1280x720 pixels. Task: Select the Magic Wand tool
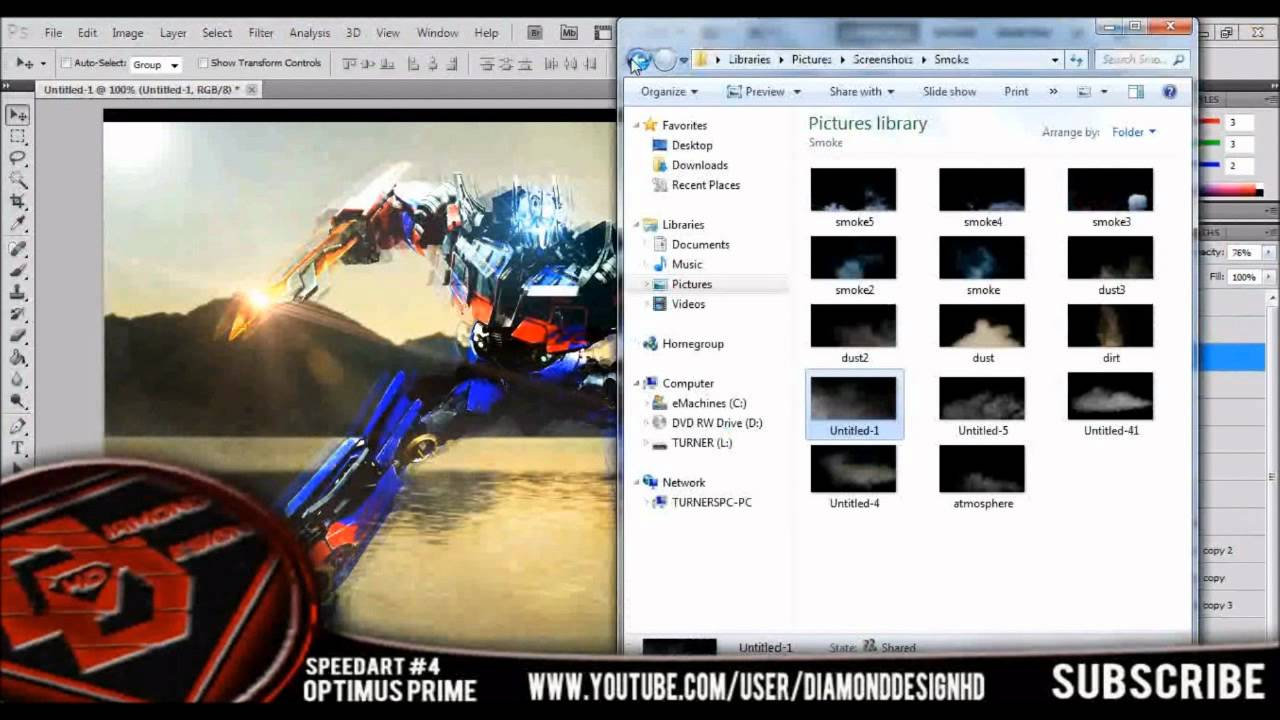18,181
